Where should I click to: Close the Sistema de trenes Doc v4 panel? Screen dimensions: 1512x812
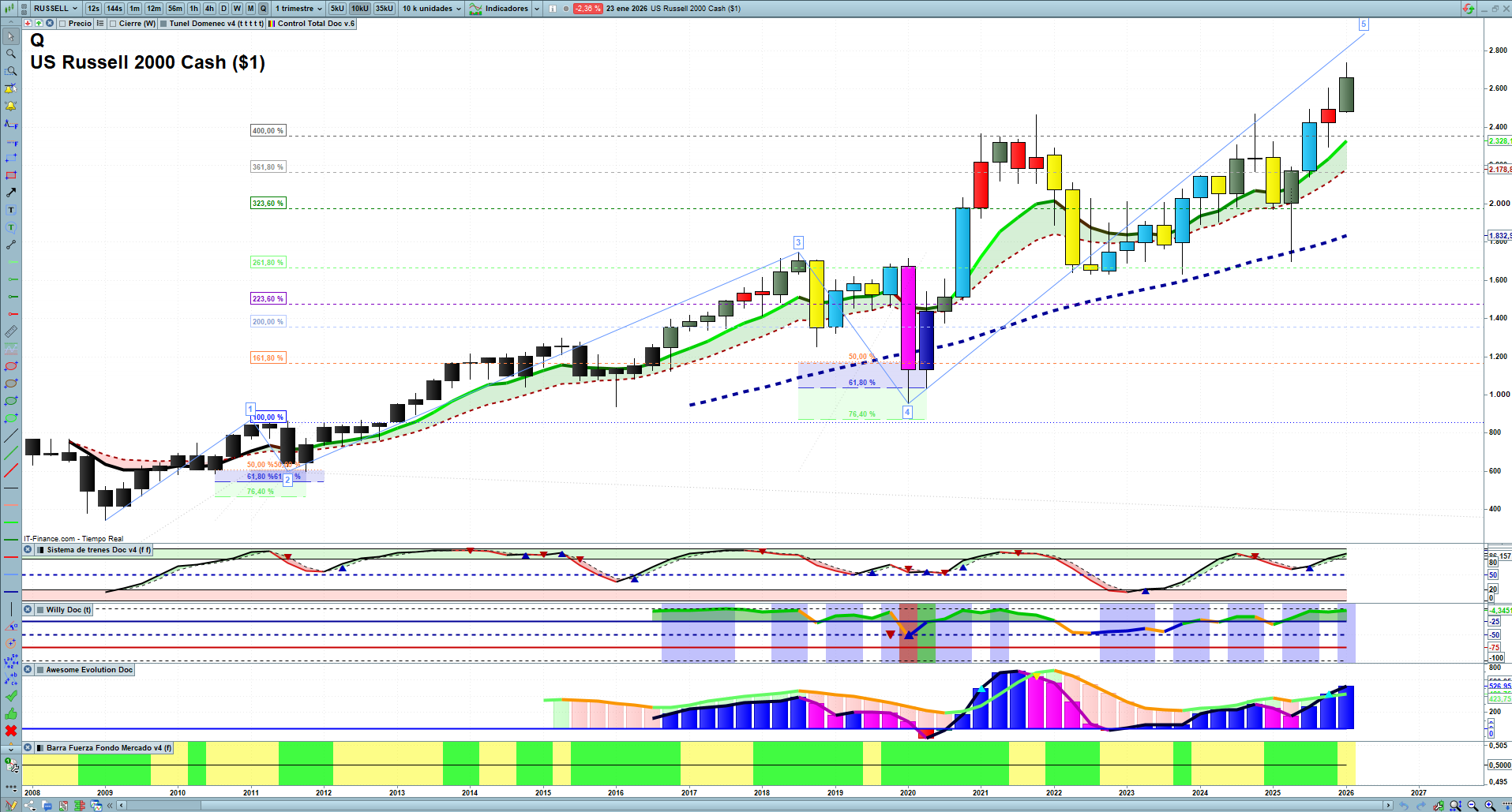[28, 550]
